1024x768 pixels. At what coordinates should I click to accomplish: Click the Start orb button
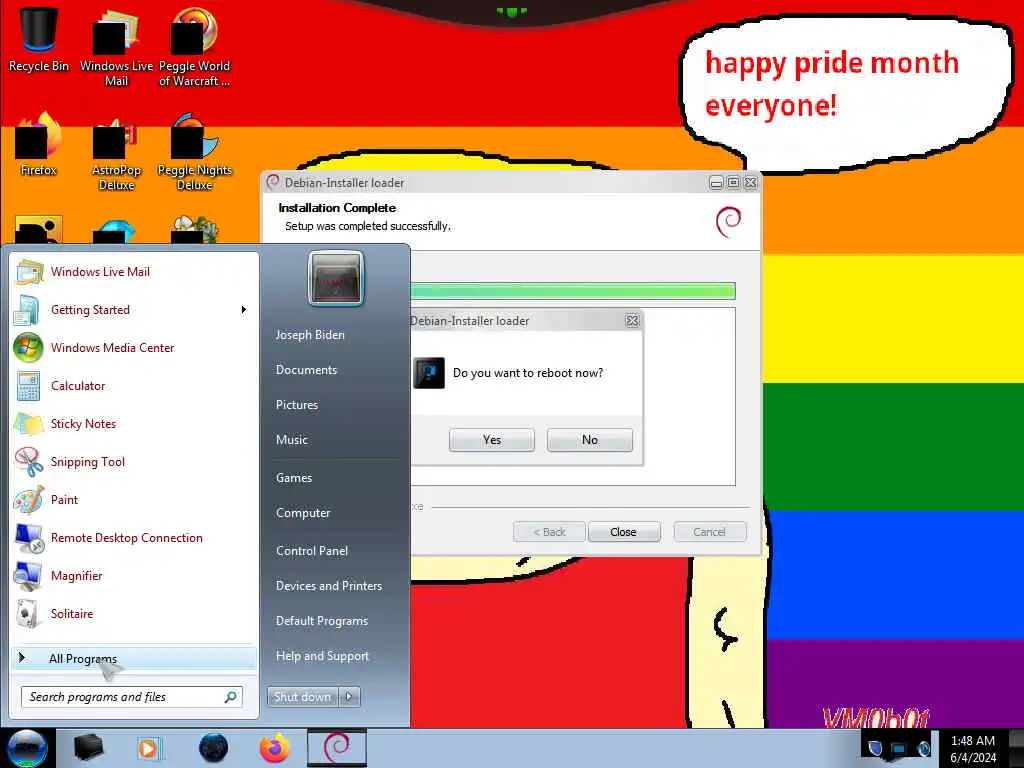point(26,748)
